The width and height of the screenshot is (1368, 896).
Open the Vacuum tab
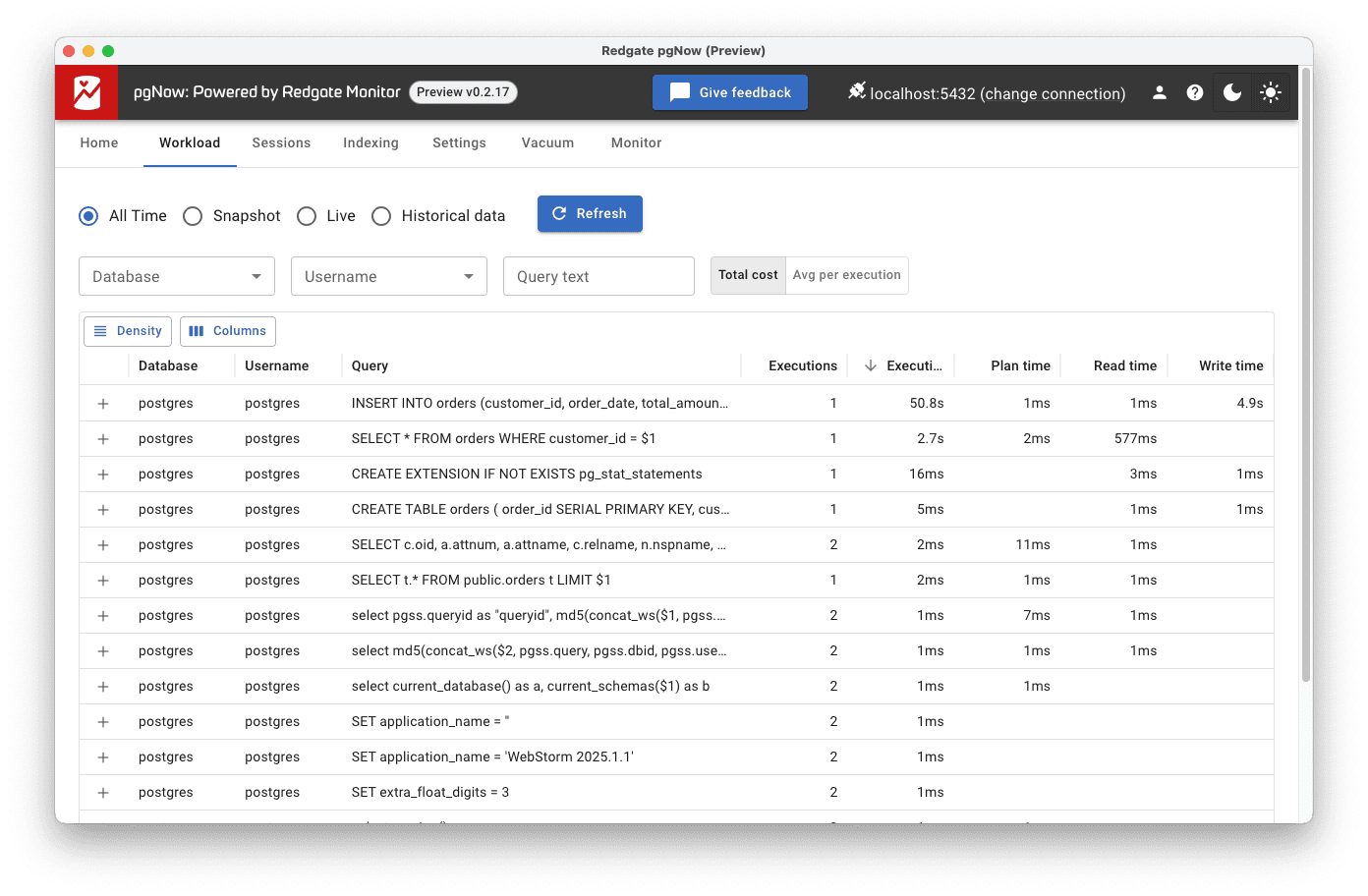coord(547,142)
